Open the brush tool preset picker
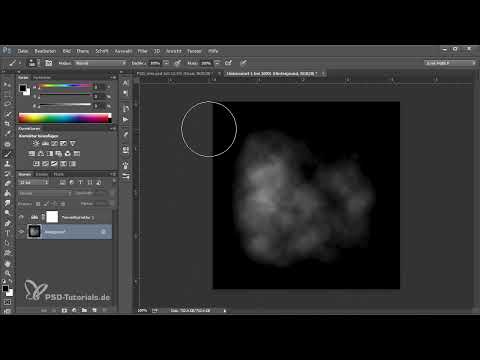 point(14,63)
